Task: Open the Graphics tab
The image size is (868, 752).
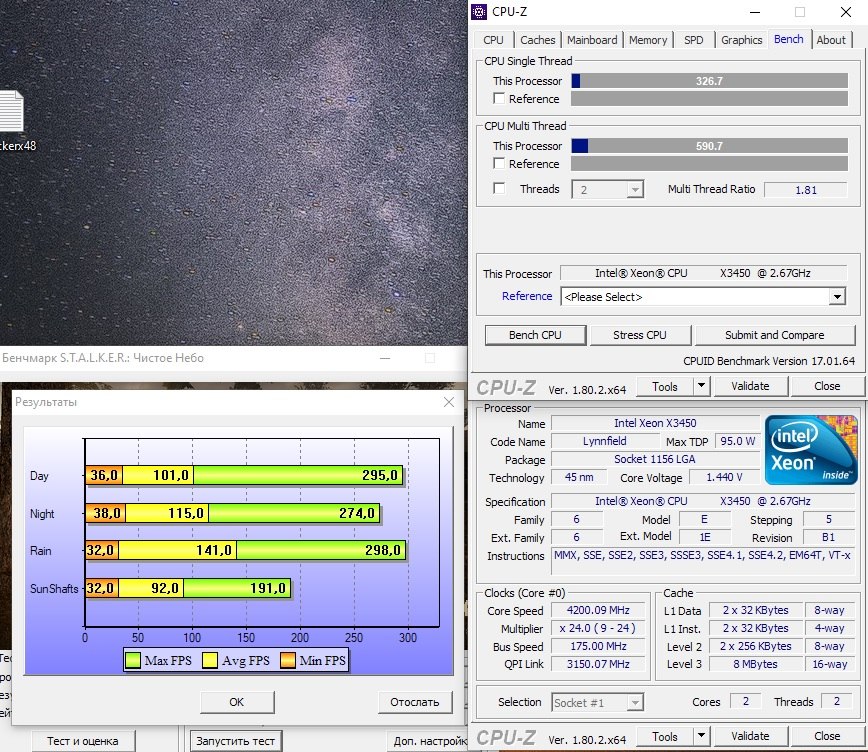Action: pos(741,40)
